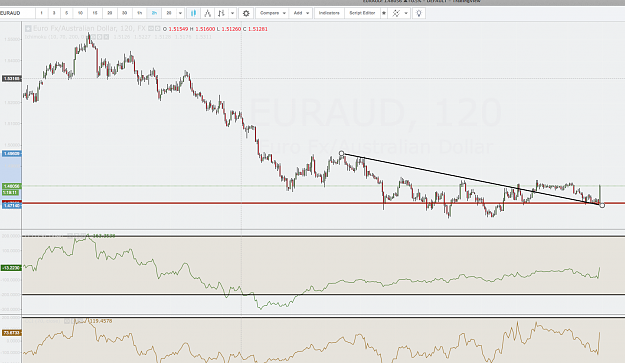Click the high price value 1.51600
The height and width of the screenshot is (363, 625).
205,29
